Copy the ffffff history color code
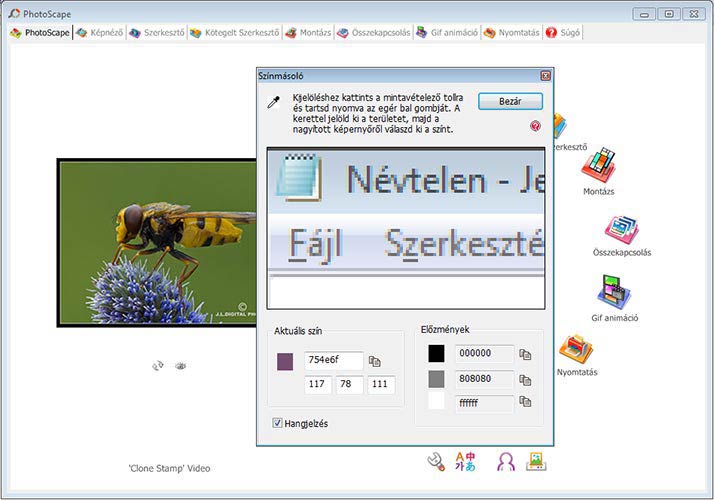The image size is (714, 500). (x=525, y=403)
